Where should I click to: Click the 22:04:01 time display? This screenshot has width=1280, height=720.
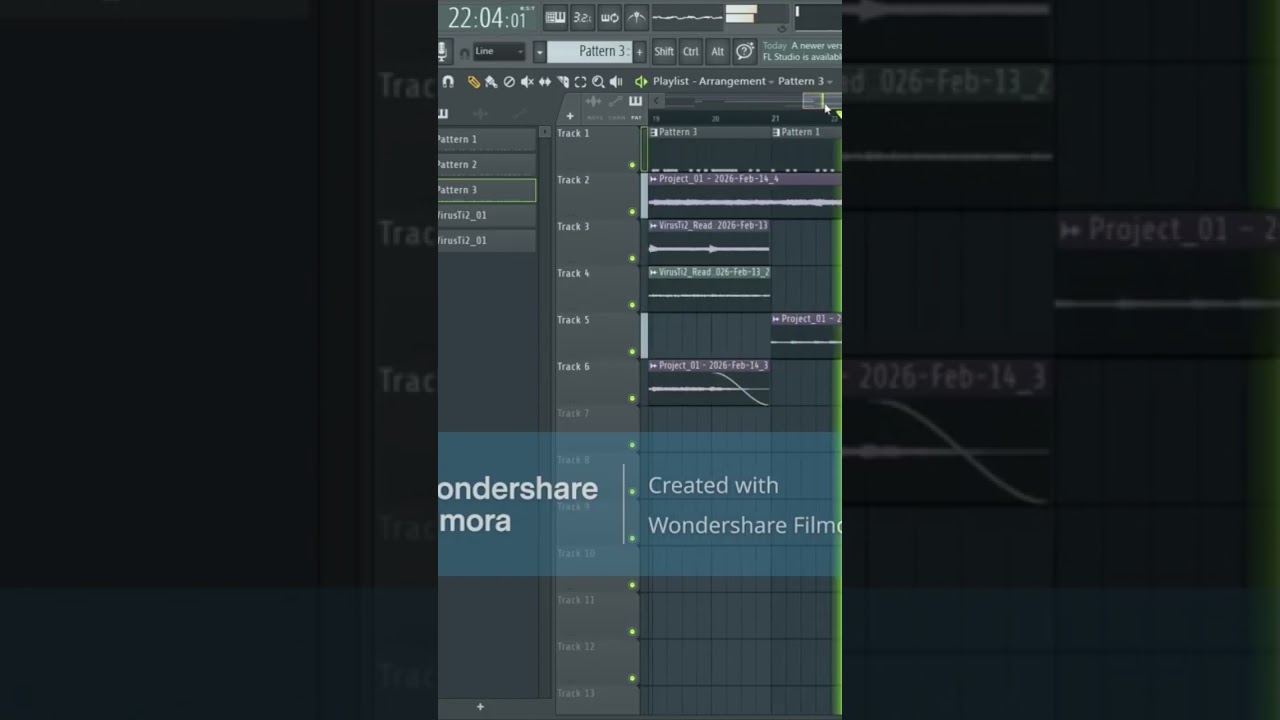click(487, 18)
